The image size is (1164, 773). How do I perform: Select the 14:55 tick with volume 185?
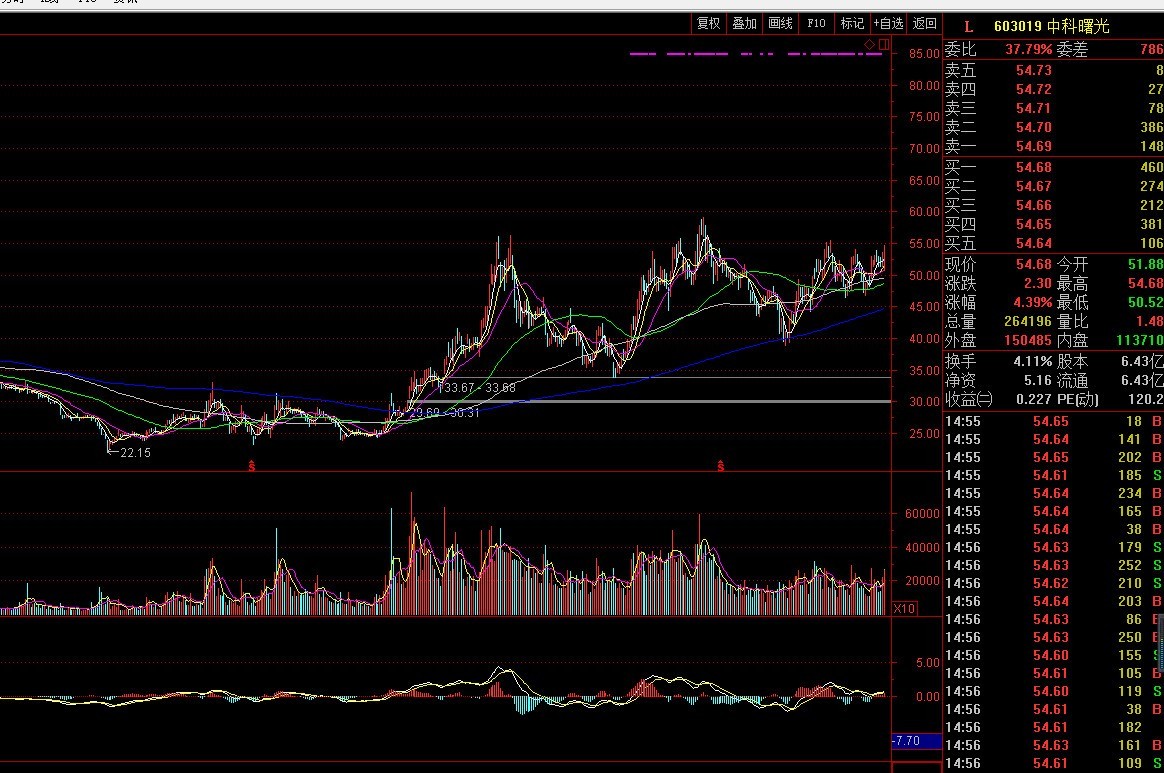coord(1053,475)
